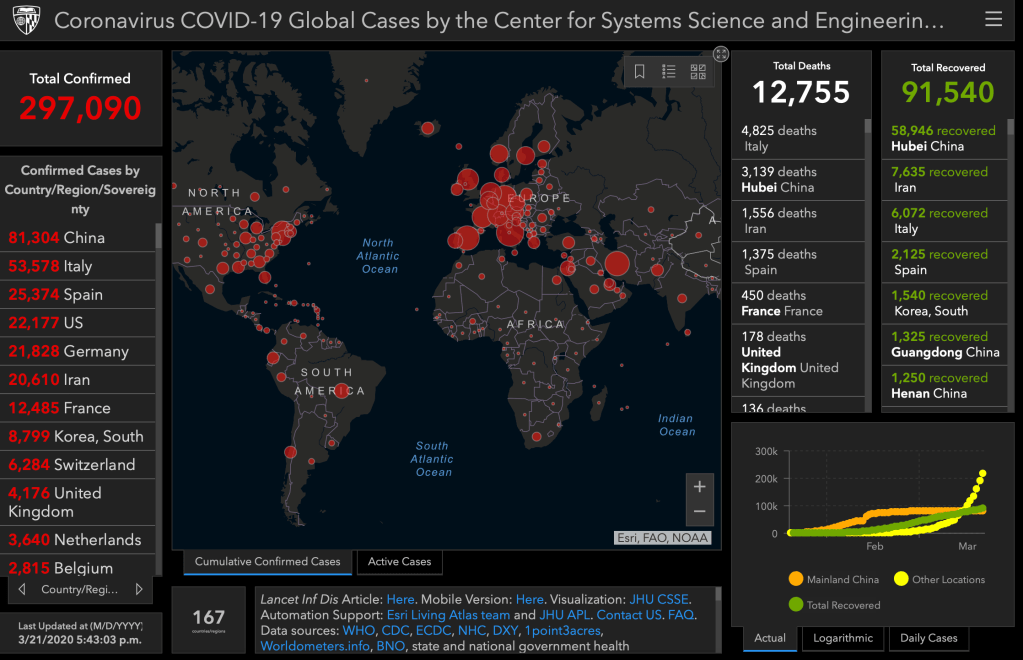Show the map legend list
The width and height of the screenshot is (1023, 660).
pyautogui.click(x=669, y=71)
